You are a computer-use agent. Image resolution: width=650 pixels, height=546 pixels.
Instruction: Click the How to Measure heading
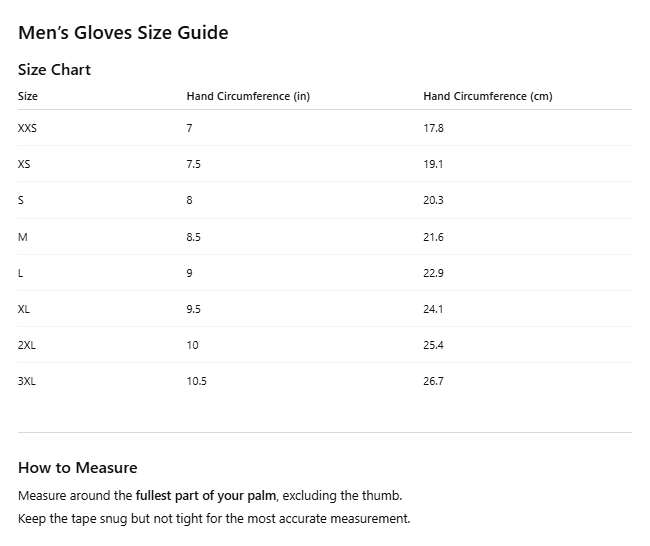point(77,468)
